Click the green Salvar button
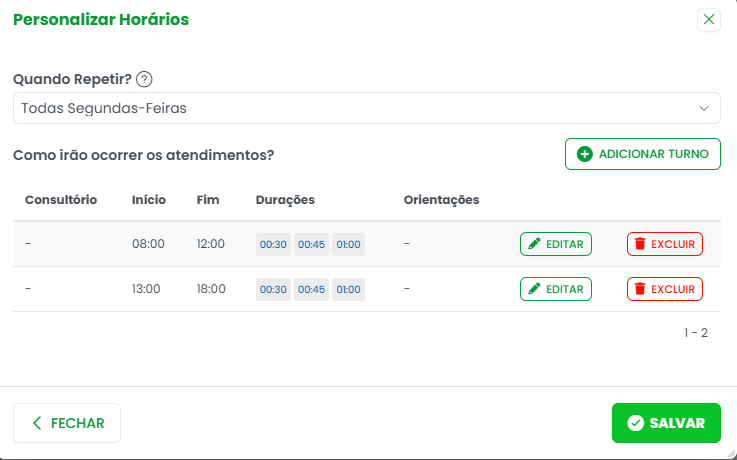737x460 pixels. tap(665, 423)
